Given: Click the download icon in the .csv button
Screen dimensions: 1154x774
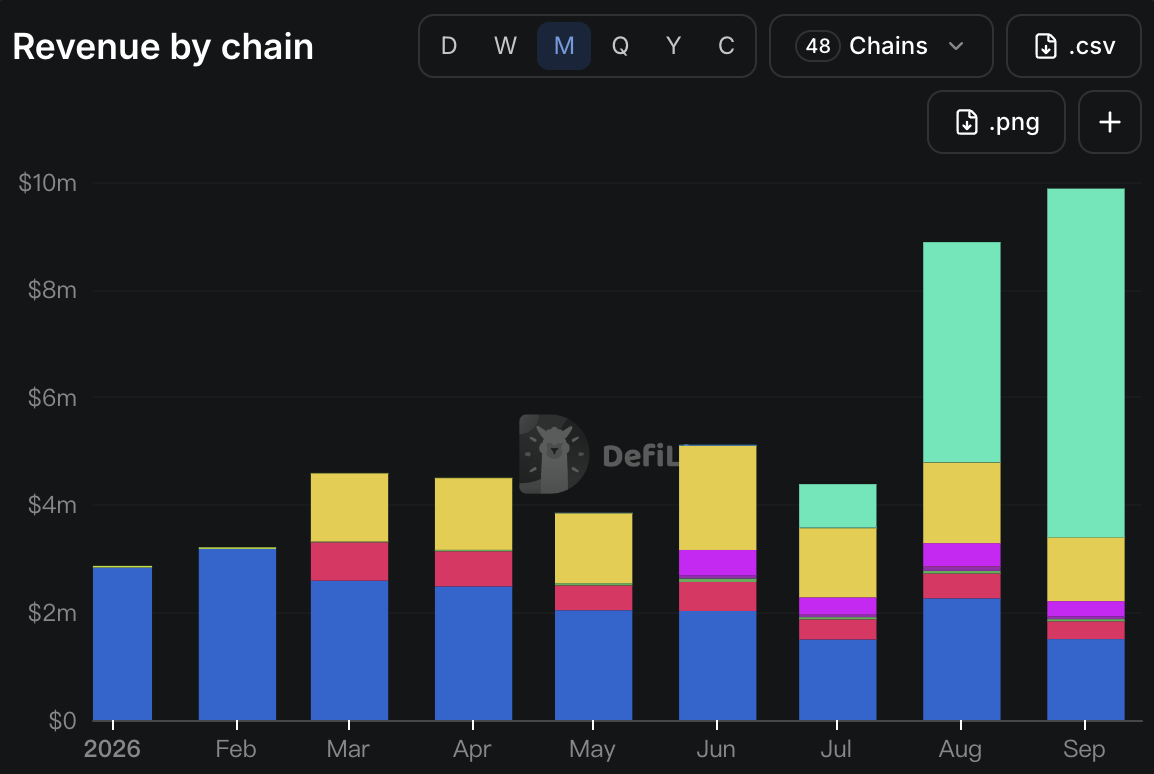Looking at the screenshot, I should tap(1046, 46).
